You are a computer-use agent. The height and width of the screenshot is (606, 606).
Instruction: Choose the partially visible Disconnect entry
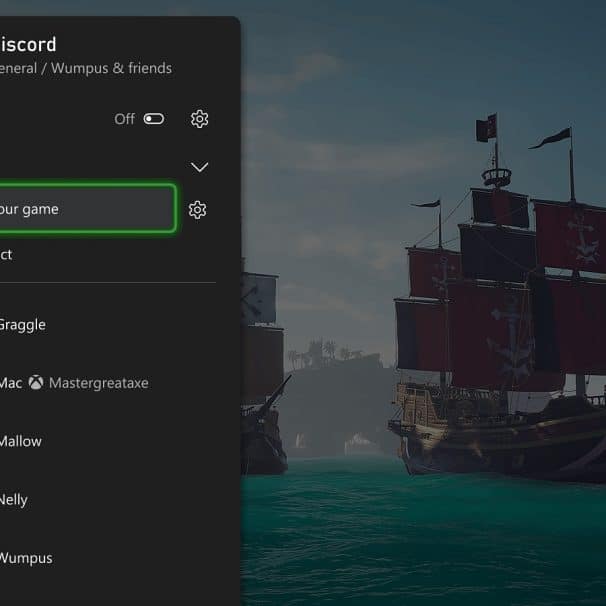tap(6, 255)
